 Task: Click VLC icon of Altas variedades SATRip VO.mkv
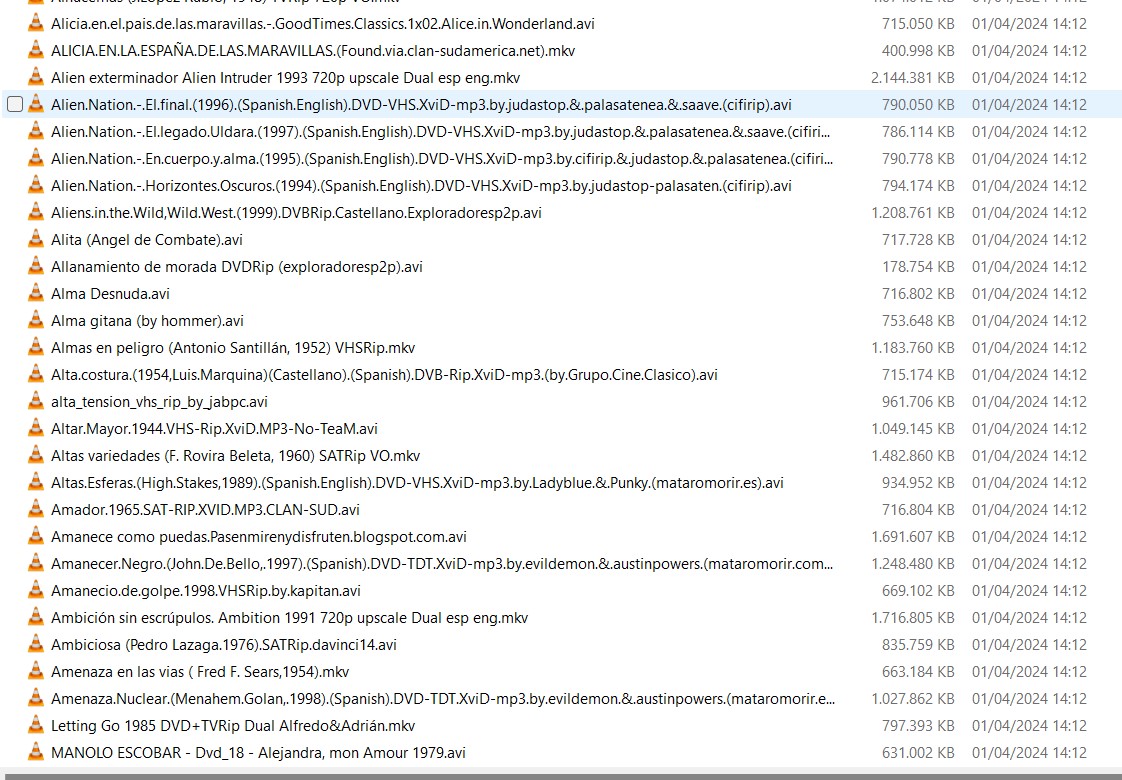[x=35, y=456]
